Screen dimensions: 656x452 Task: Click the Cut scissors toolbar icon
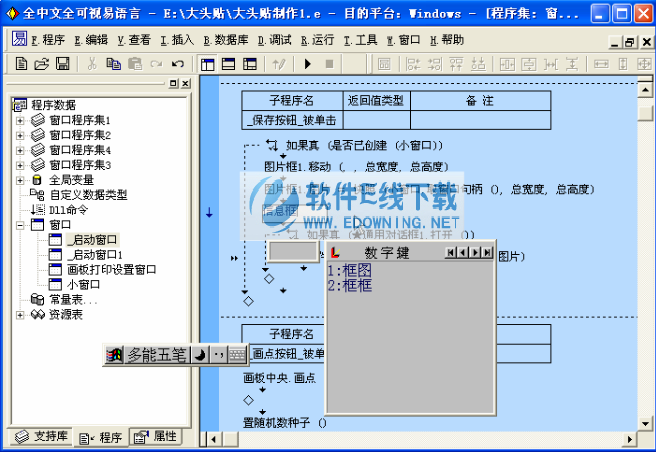coord(91,64)
